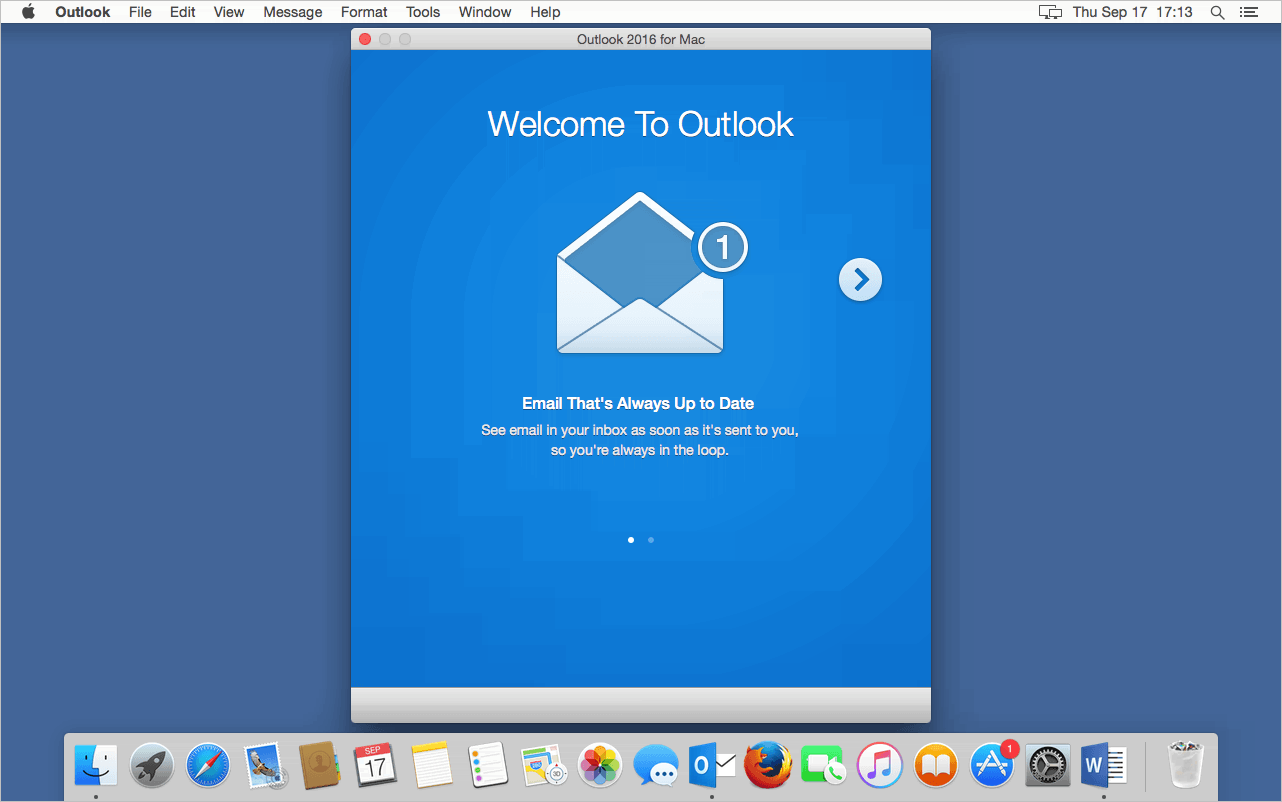Click the "Welcome To Outlook" heading

pos(640,124)
